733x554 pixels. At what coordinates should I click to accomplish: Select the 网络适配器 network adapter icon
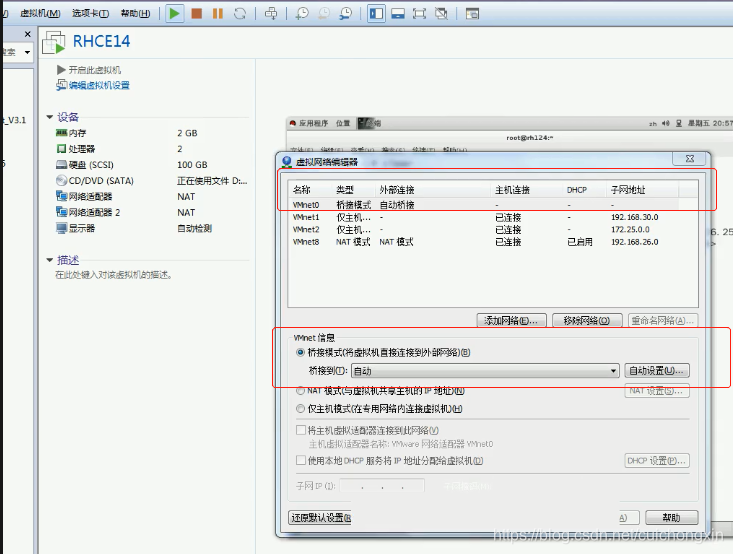[x=61, y=196]
